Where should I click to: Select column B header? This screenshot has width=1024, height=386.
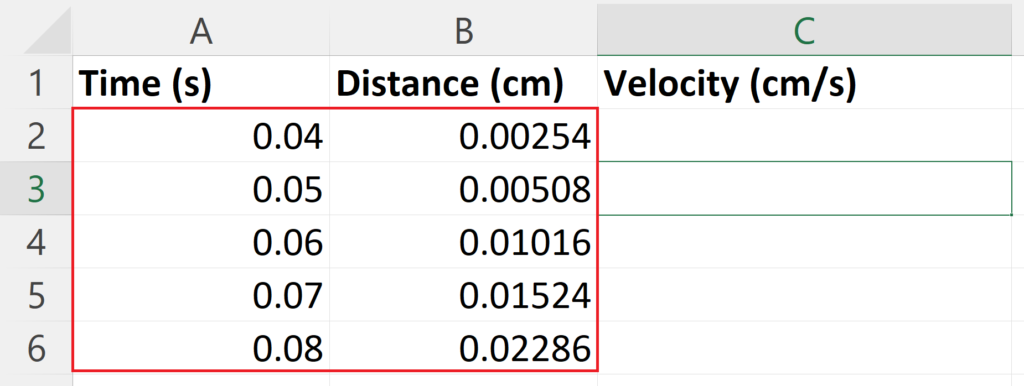click(x=464, y=31)
